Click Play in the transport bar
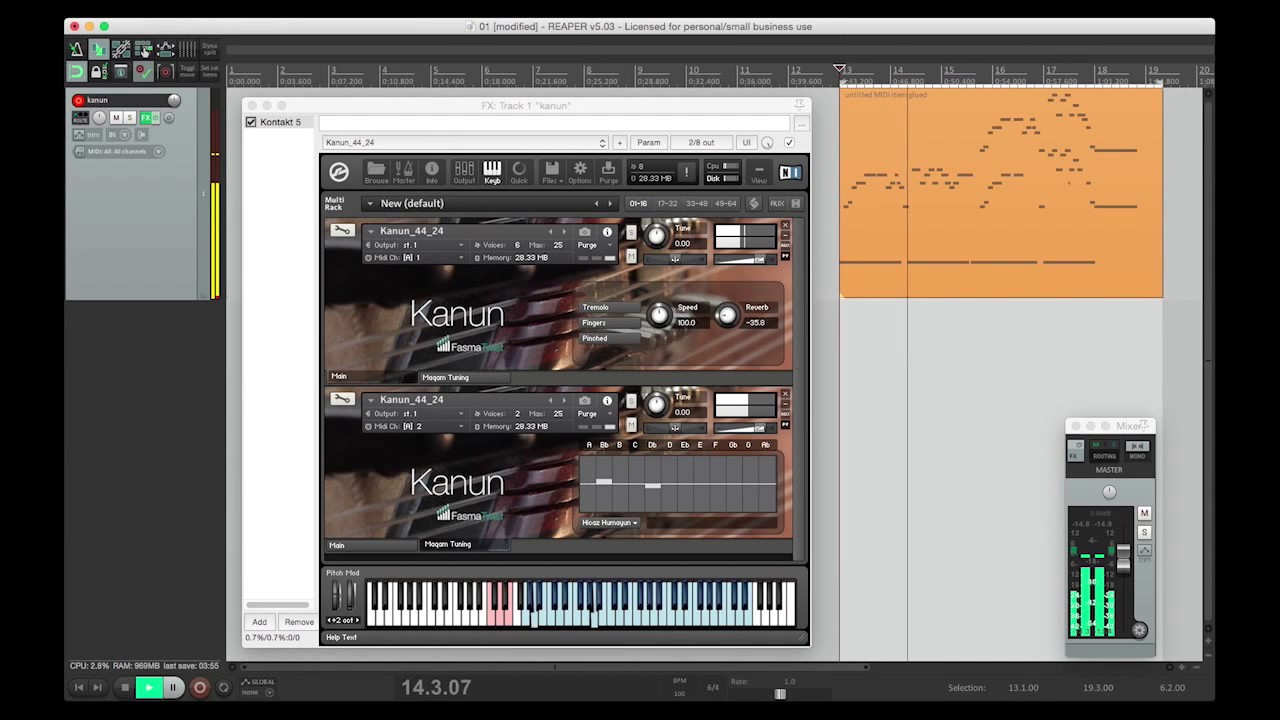The height and width of the screenshot is (720, 1280). tap(149, 687)
